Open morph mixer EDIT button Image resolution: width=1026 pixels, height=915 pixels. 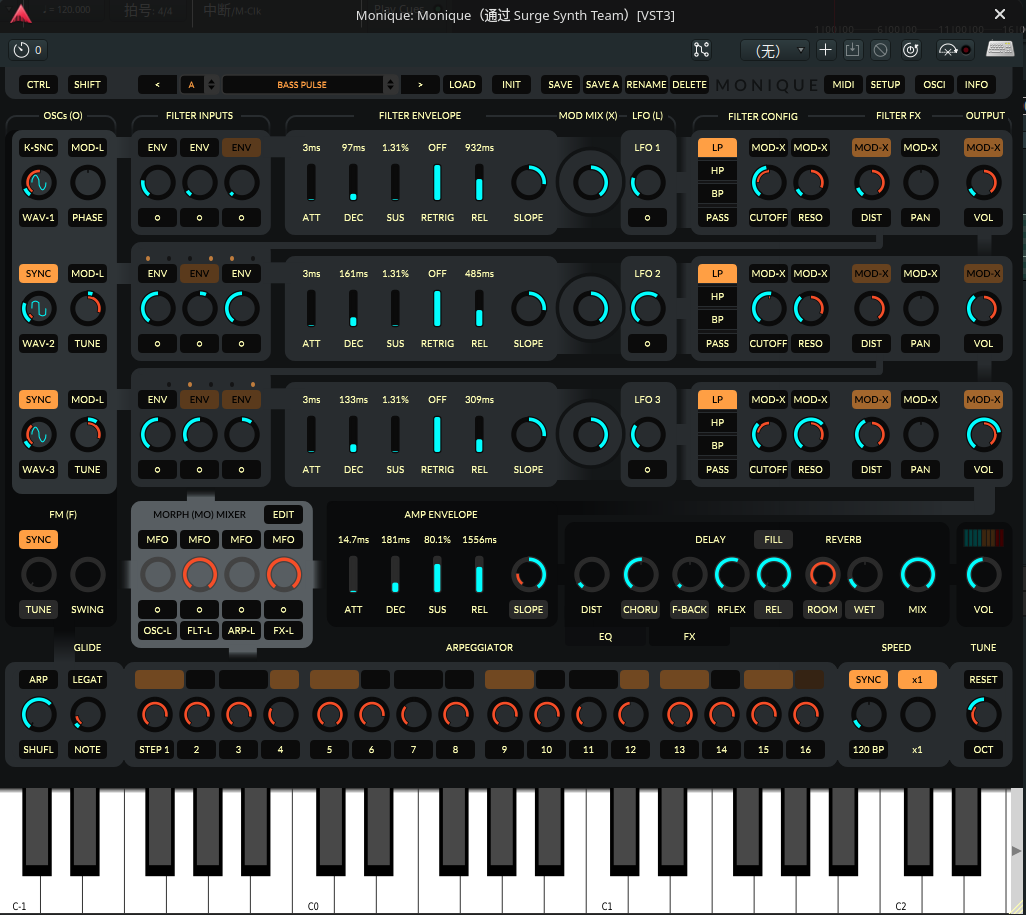[x=283, y=515]
